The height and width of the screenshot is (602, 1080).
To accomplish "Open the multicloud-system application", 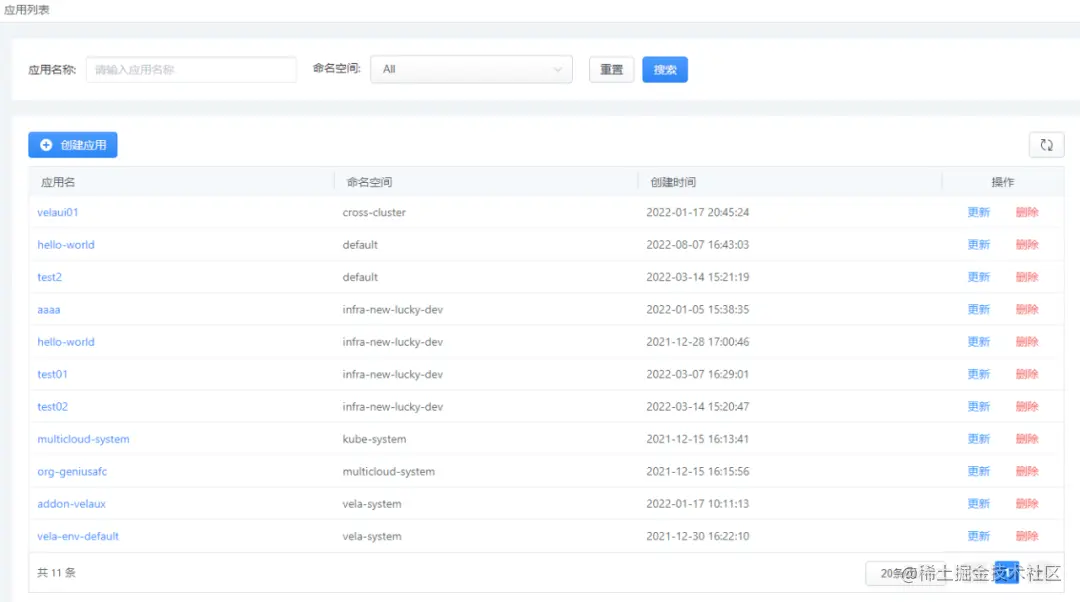I will point(83,438).
